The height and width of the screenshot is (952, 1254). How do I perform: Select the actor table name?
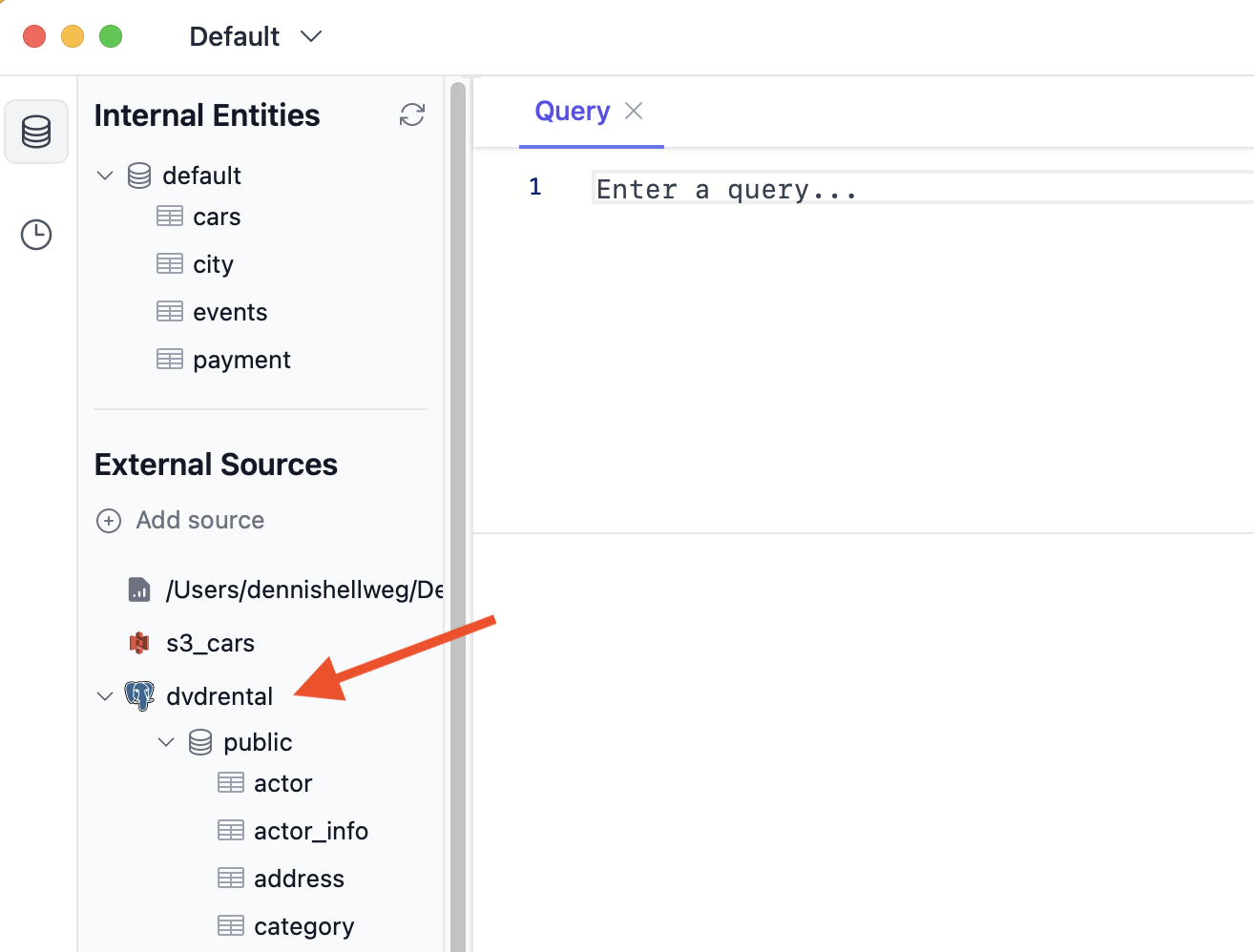coord(282,784)
